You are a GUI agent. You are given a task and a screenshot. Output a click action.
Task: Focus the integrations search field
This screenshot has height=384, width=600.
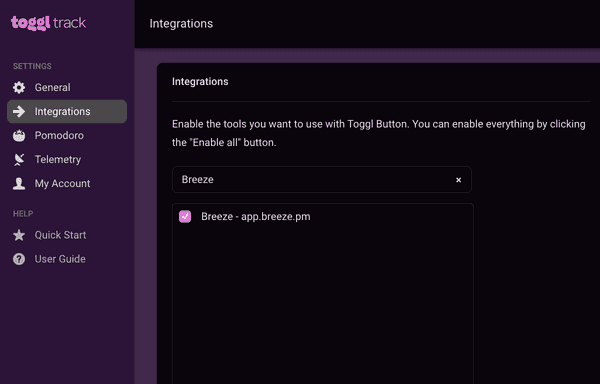pos(321,179)
